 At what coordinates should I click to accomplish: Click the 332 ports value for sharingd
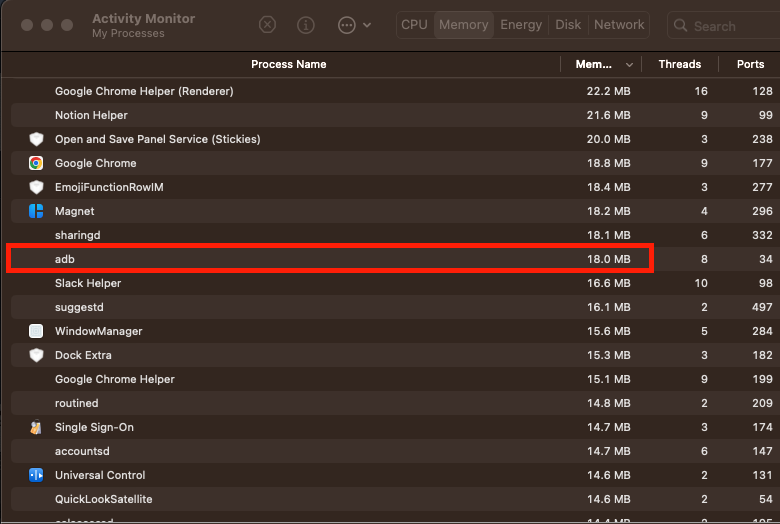[762, 235]
